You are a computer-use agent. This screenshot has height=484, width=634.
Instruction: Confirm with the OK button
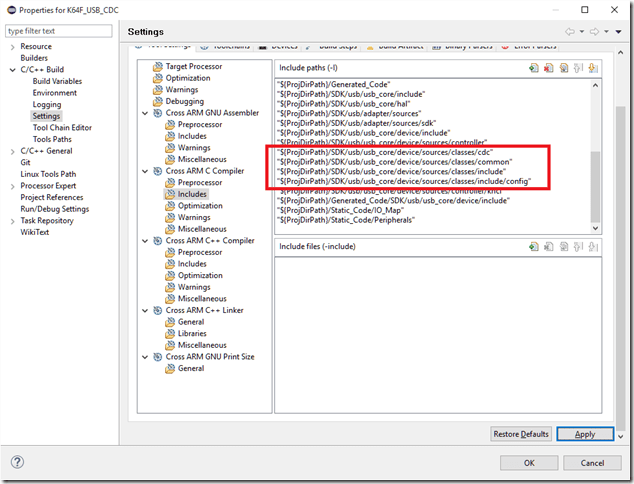[x=529, y=463]
